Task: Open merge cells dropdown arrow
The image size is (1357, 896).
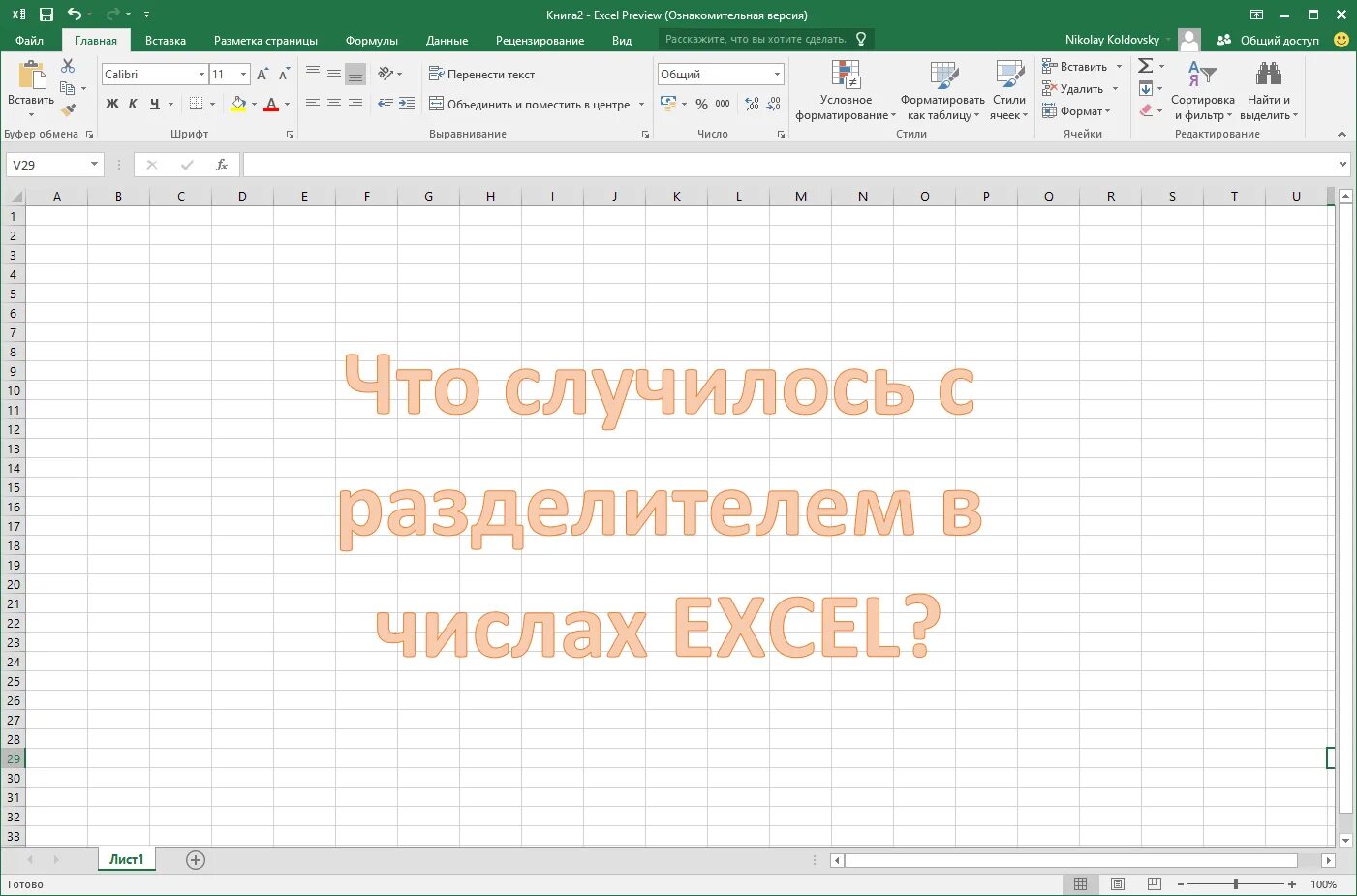Action: click(642, 104)
